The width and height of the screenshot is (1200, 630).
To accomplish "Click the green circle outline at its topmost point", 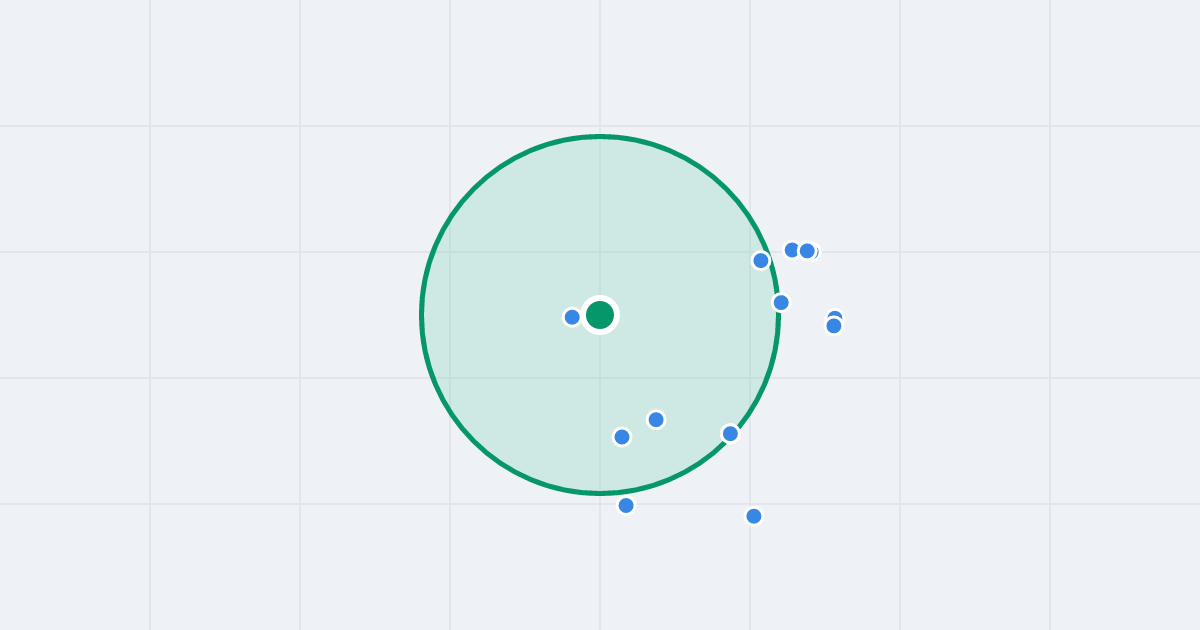I will (600, 137).
